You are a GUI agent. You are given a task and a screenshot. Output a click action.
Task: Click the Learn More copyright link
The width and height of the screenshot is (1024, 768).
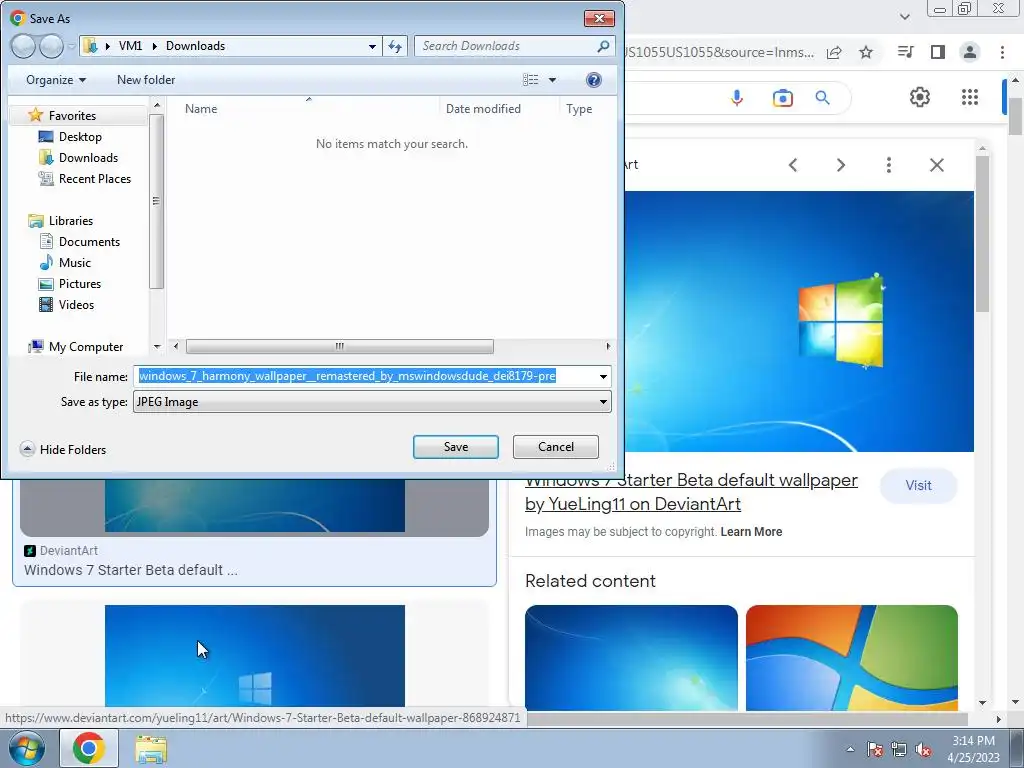coord(751,532)
